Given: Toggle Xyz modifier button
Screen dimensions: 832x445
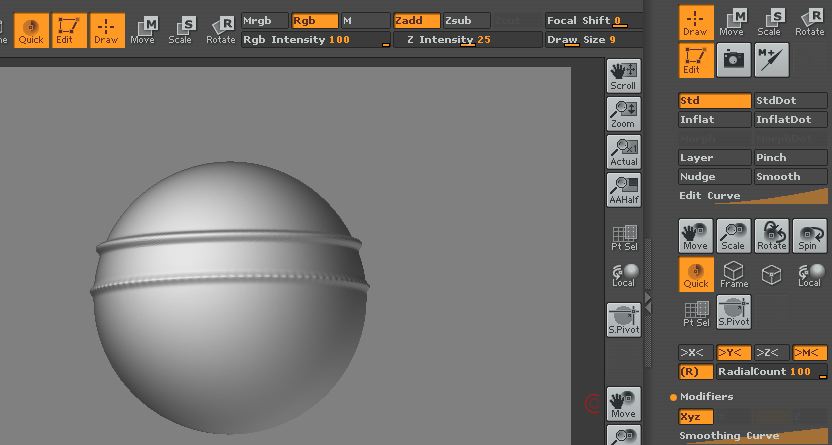Looking at the screenshot, I should tap(696, 417).
